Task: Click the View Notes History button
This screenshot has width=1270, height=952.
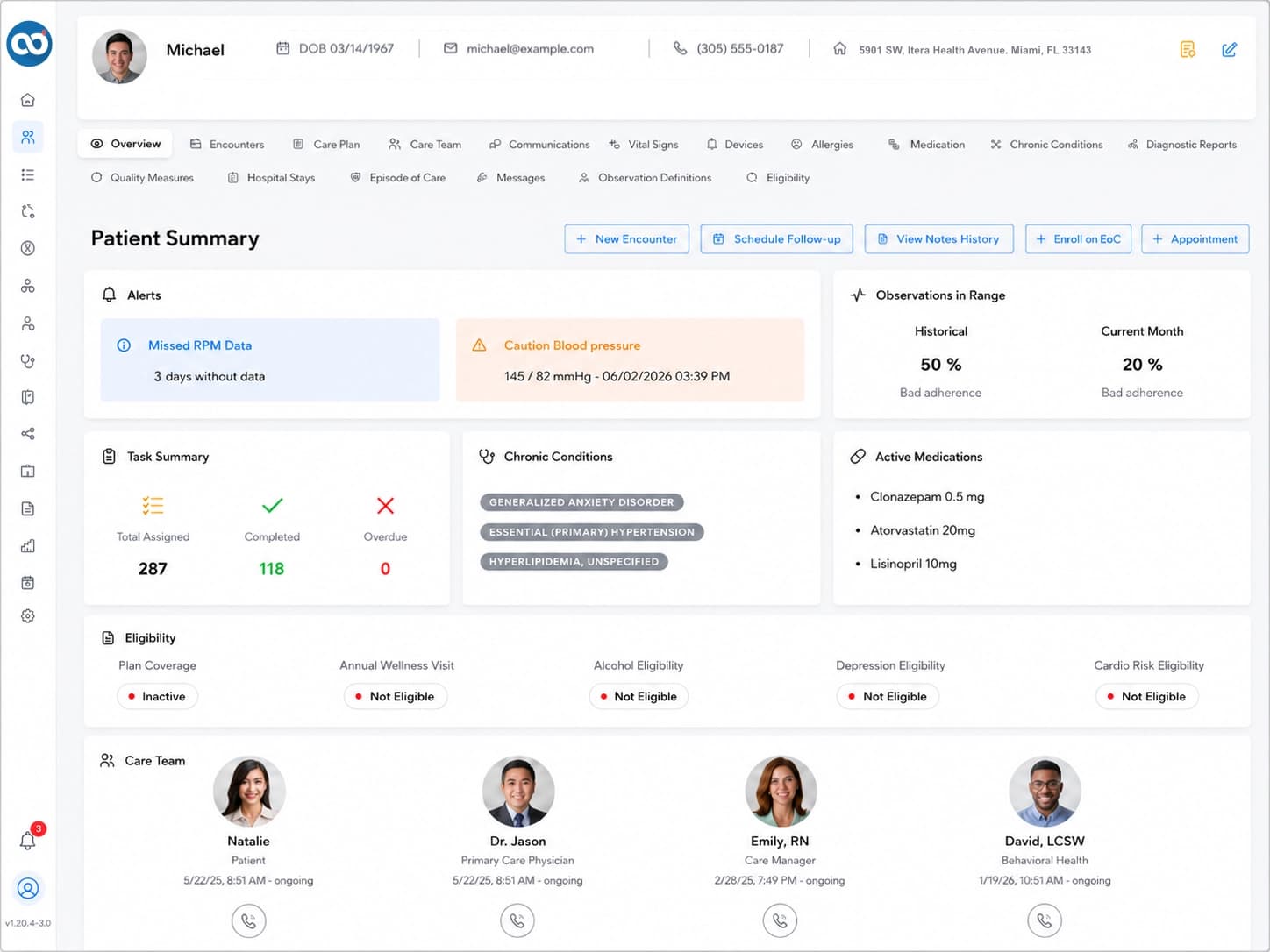Action: (938, 238)
